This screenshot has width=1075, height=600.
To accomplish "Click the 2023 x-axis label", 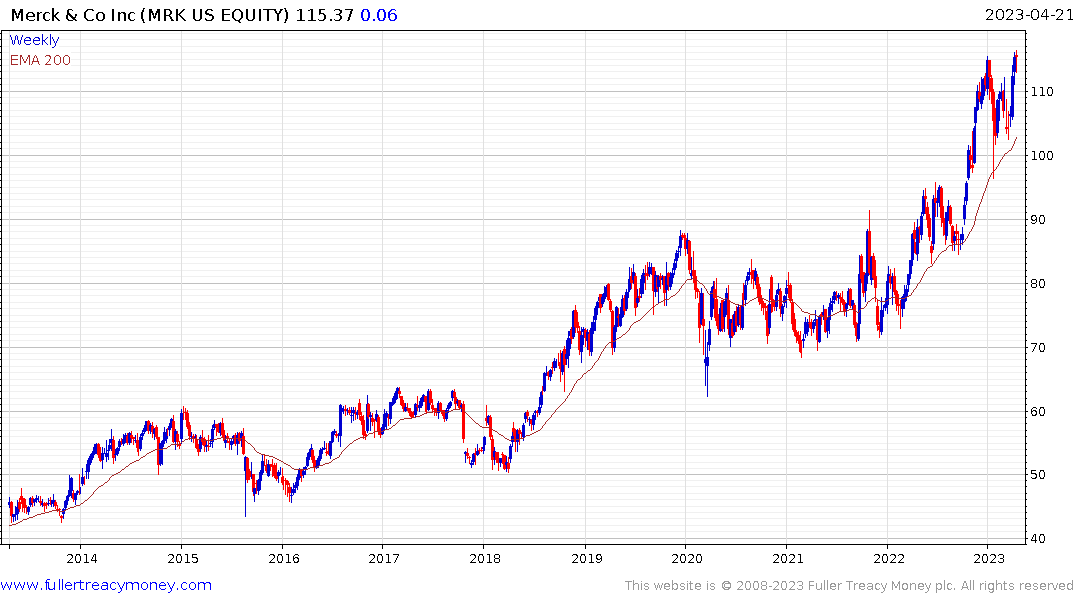I will coord(989,558).
